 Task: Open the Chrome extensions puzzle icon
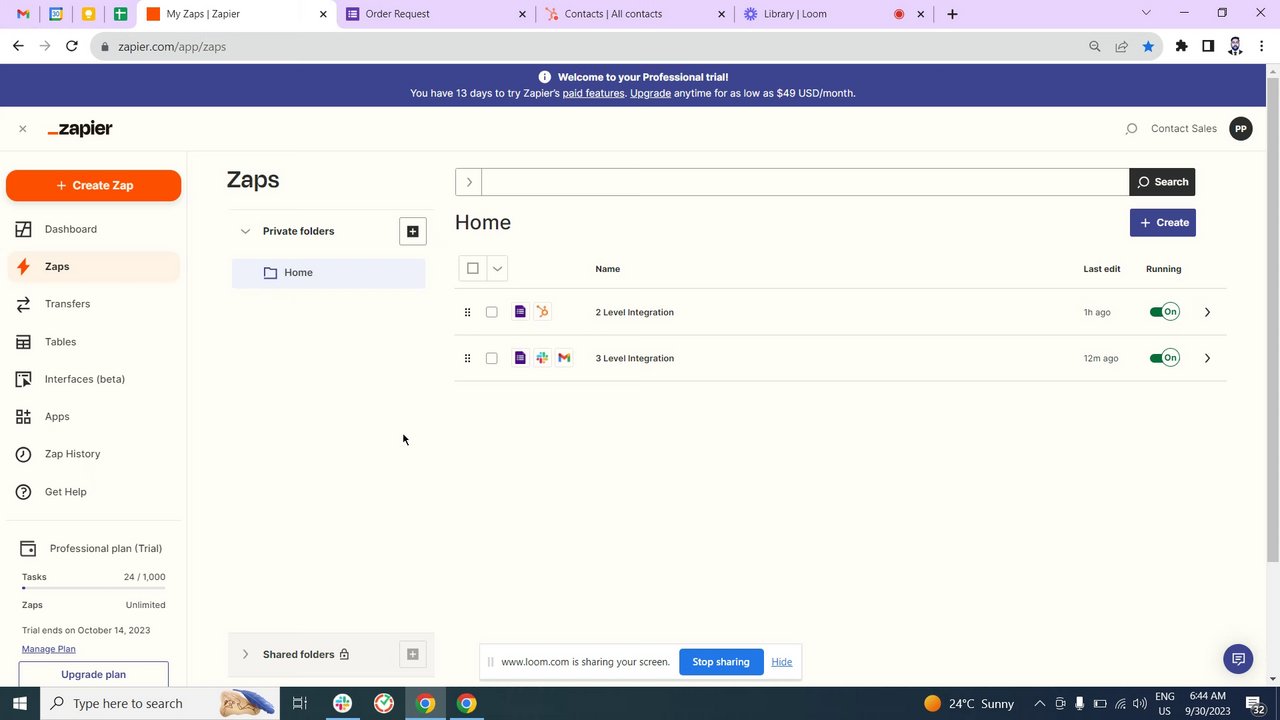(1181, 46)
